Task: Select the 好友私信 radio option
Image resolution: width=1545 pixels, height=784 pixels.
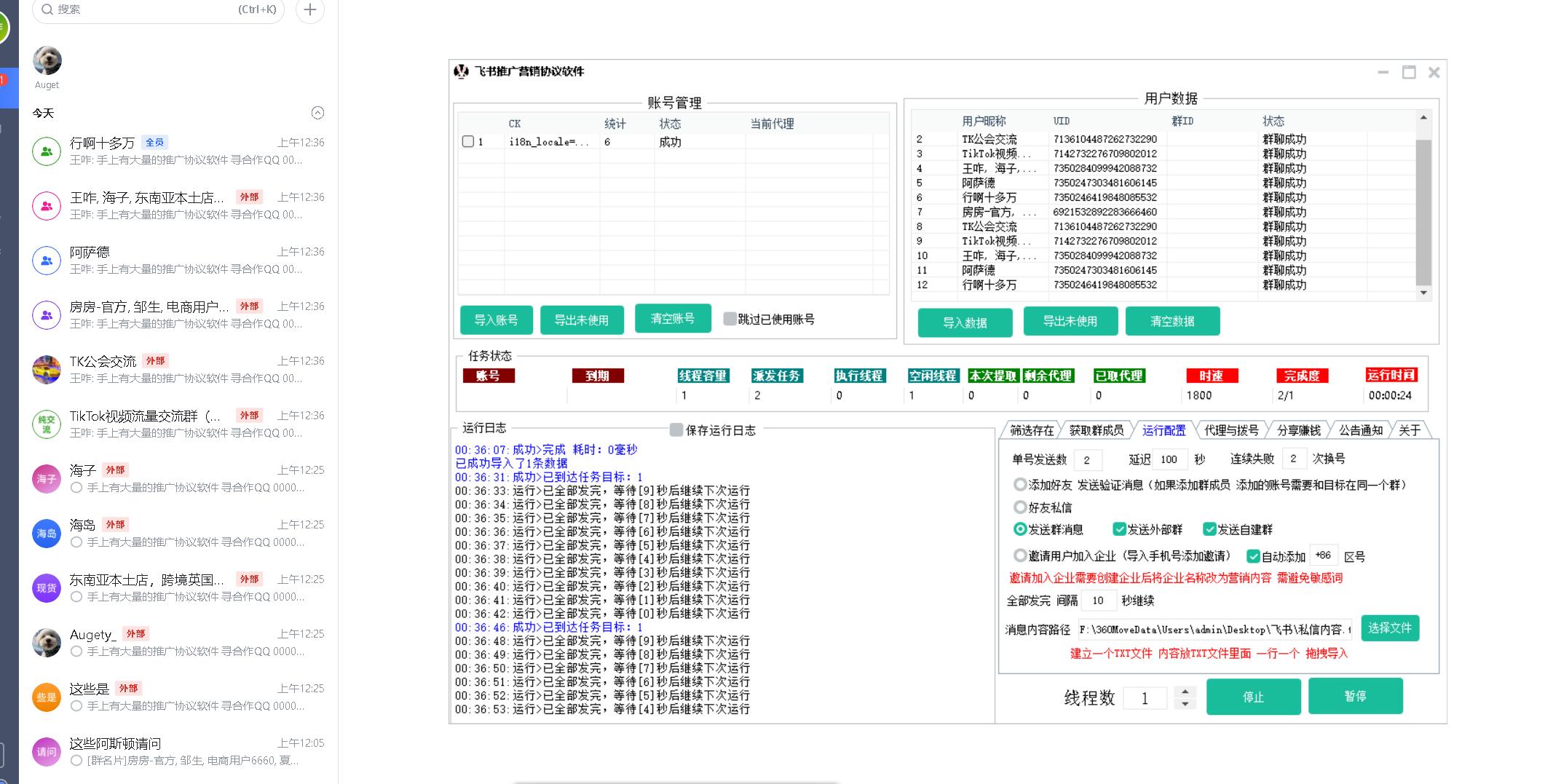Action: tap(1020, 507)
